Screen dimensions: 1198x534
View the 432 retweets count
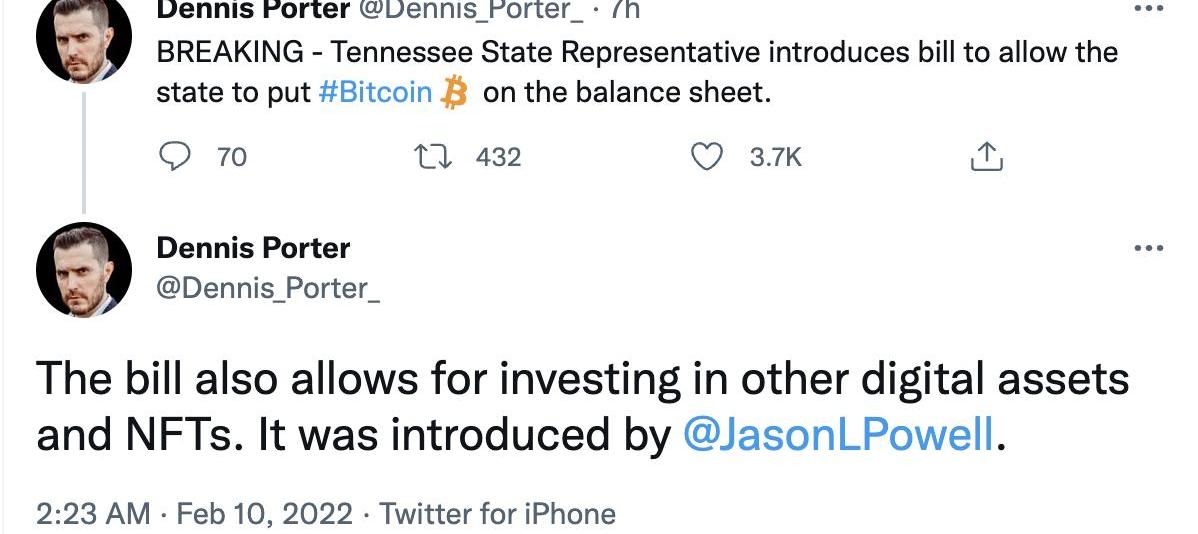click(498, 157)
